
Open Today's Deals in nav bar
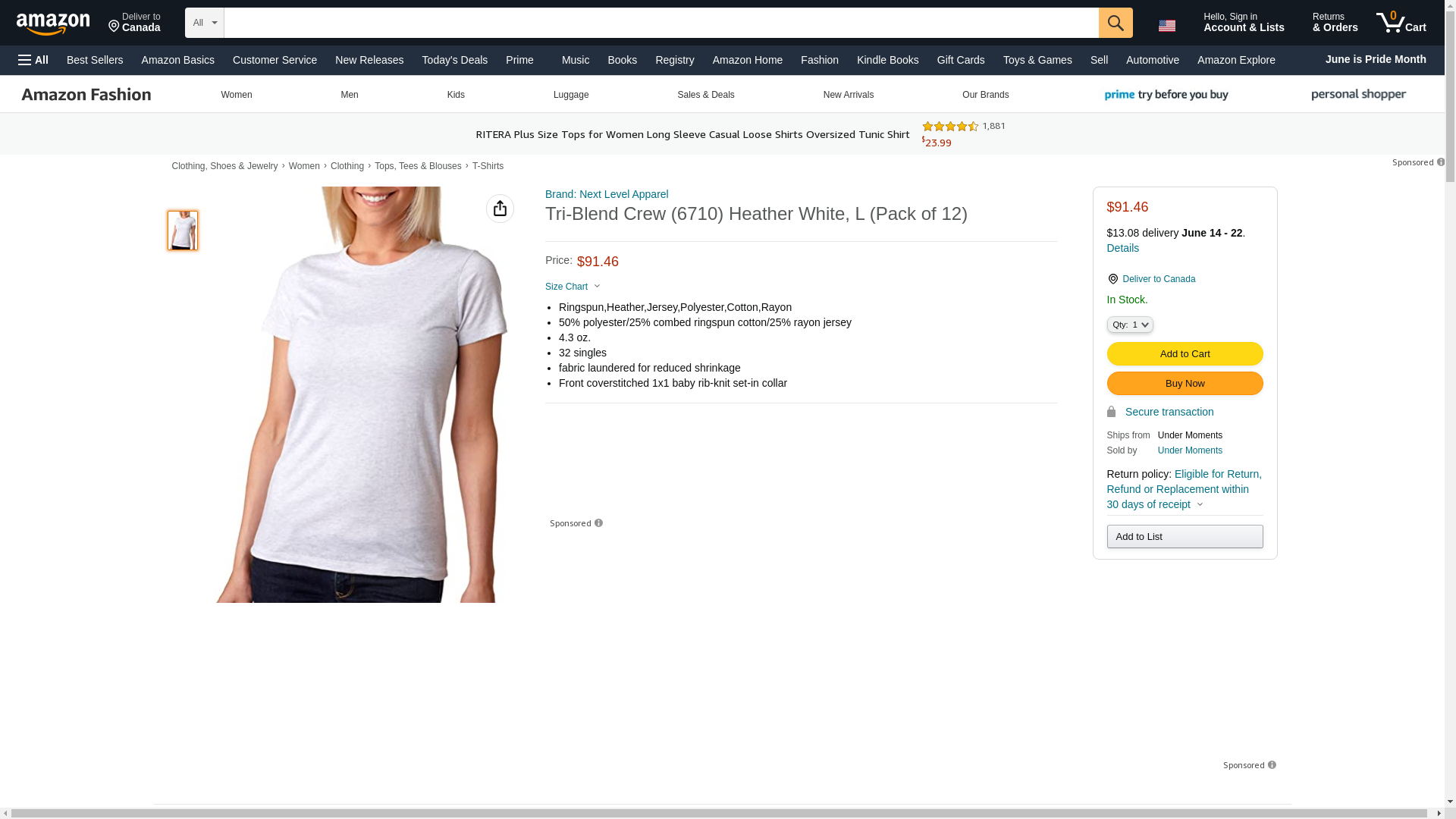click(455, 60)
